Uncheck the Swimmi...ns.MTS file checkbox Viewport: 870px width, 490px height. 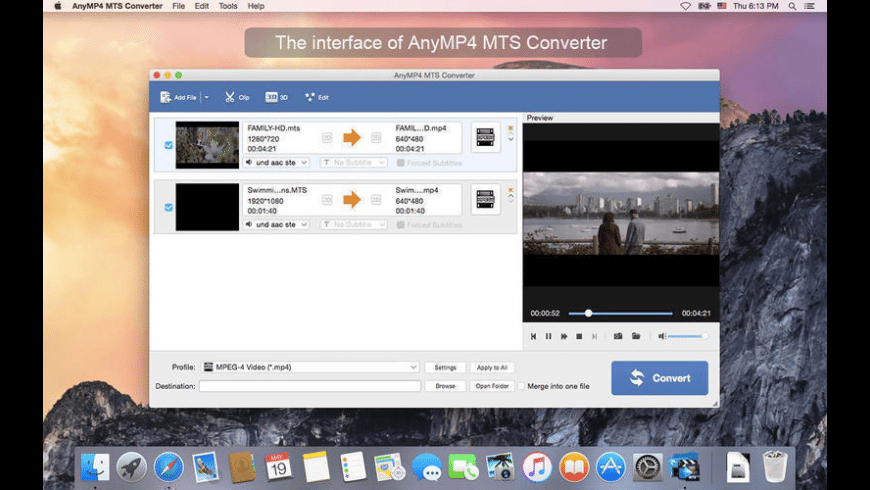pyautogui.click(x=168, y=207)
